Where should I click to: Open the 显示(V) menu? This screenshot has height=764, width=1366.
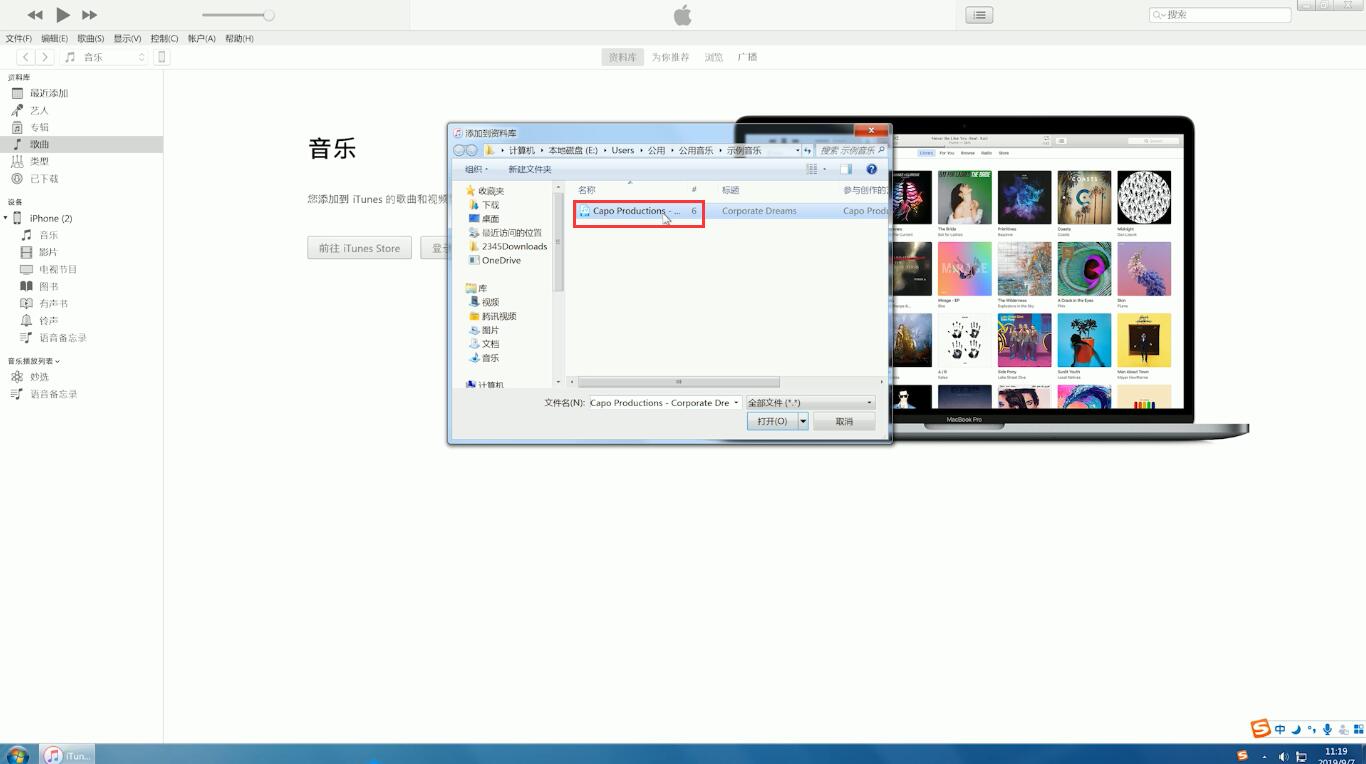(127, 38)
